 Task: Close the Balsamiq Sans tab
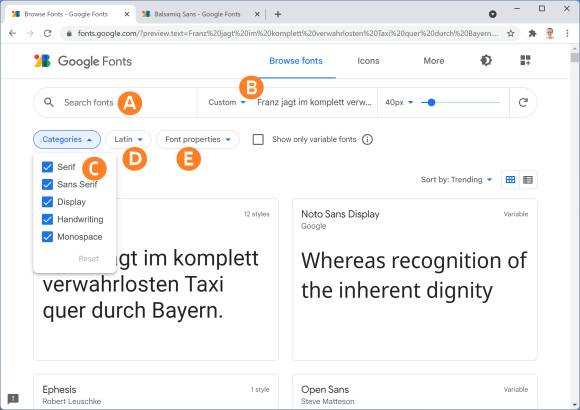(257, 14)
